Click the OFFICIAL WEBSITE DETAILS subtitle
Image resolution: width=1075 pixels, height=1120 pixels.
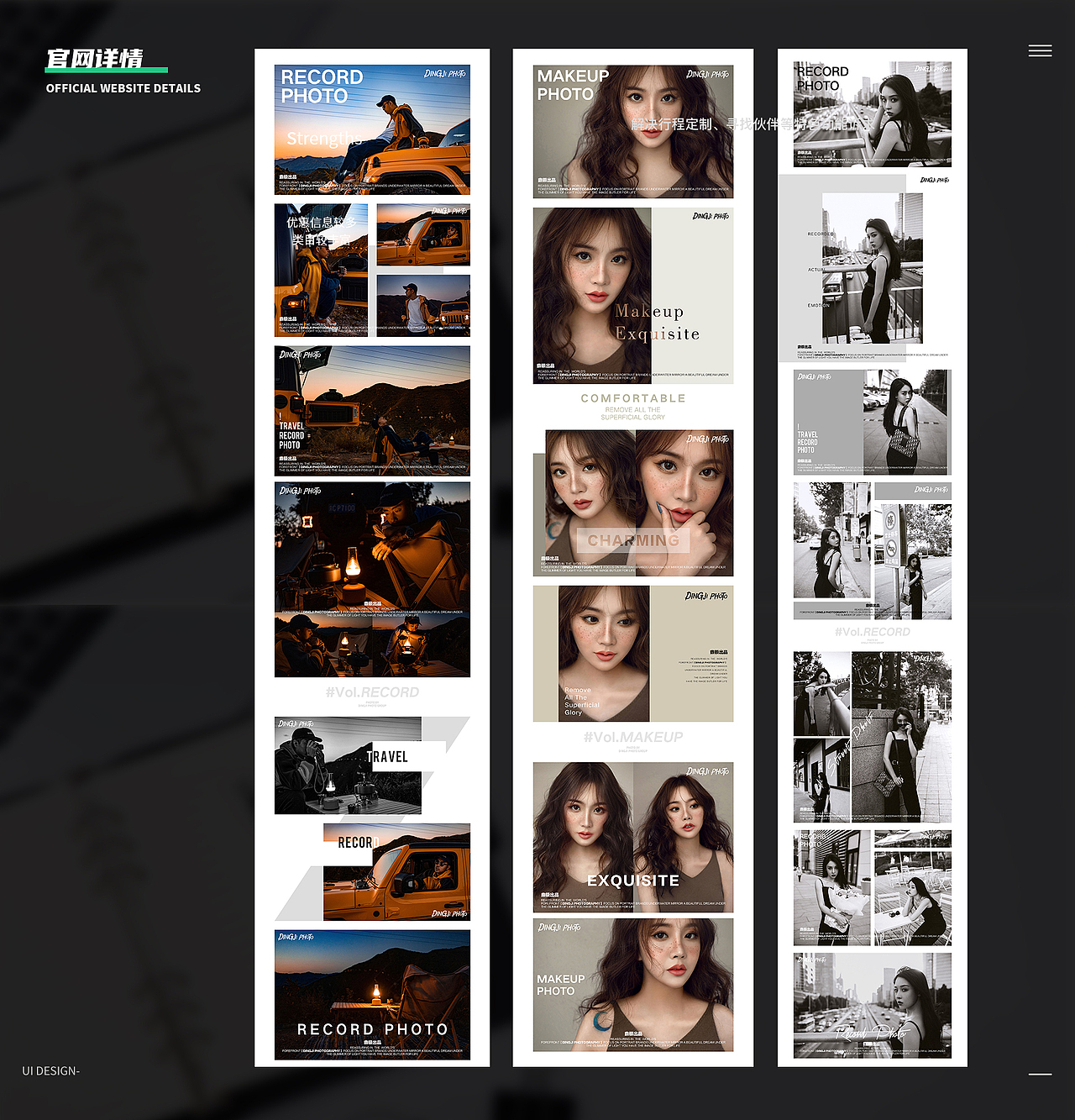[123, 88]
